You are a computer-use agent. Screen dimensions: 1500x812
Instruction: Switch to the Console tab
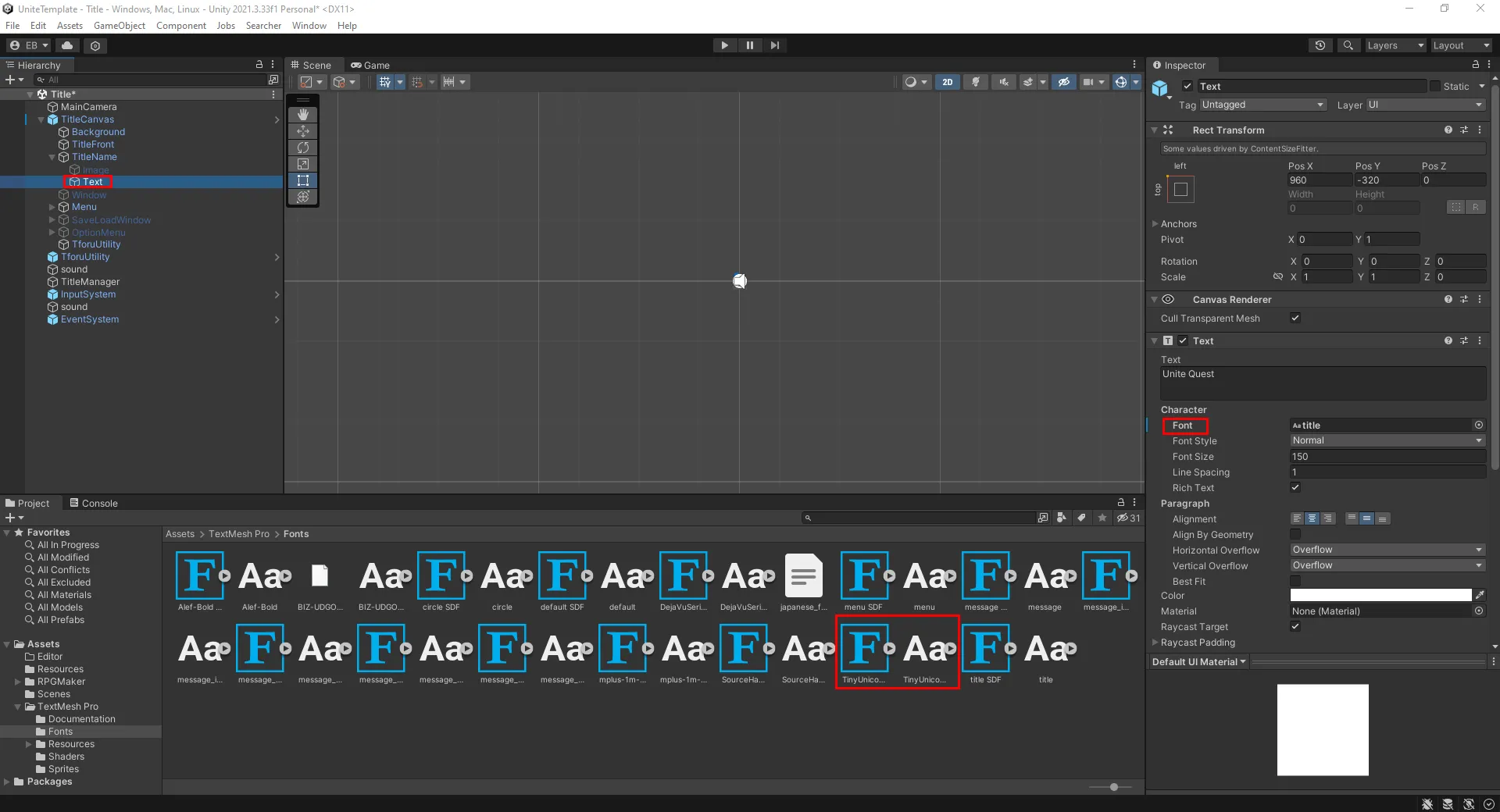pyautogui.click(x=94, y=504)
